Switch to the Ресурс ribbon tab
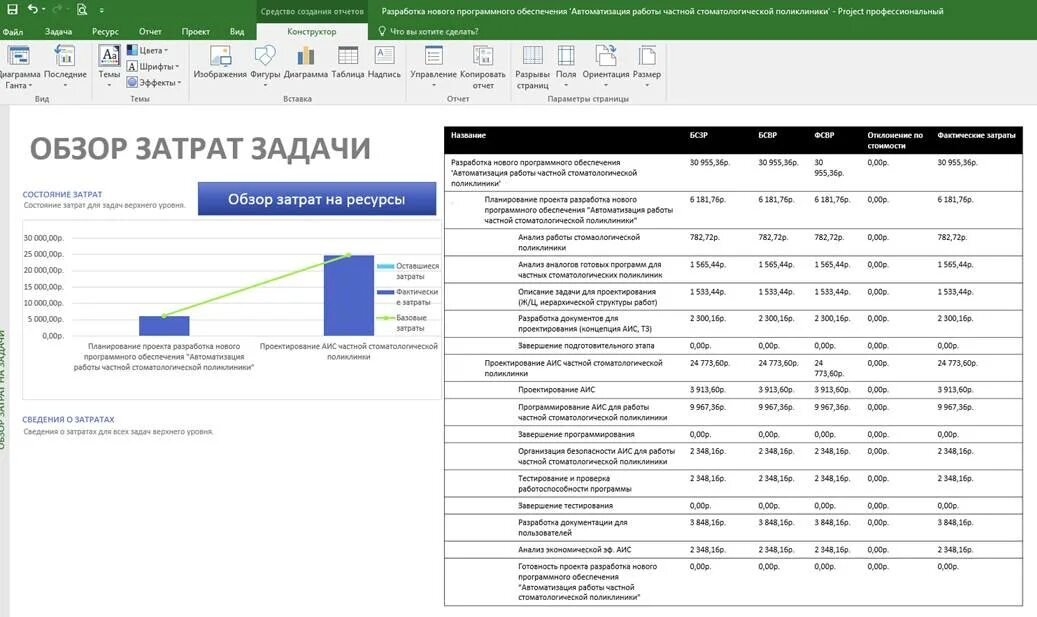This screenshot has width=1037, height=617. pos(105,31)
